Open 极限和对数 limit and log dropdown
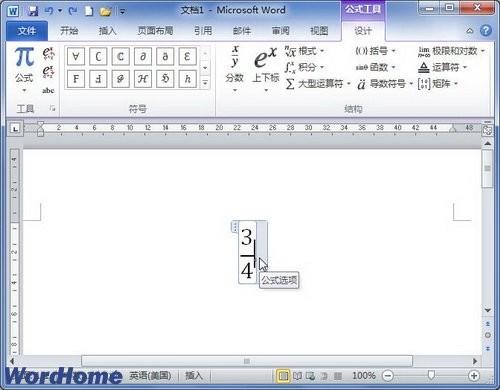Image resolution: width=500 pixels, height=390 pixels. pyautogui.click(x=451, y=51)
